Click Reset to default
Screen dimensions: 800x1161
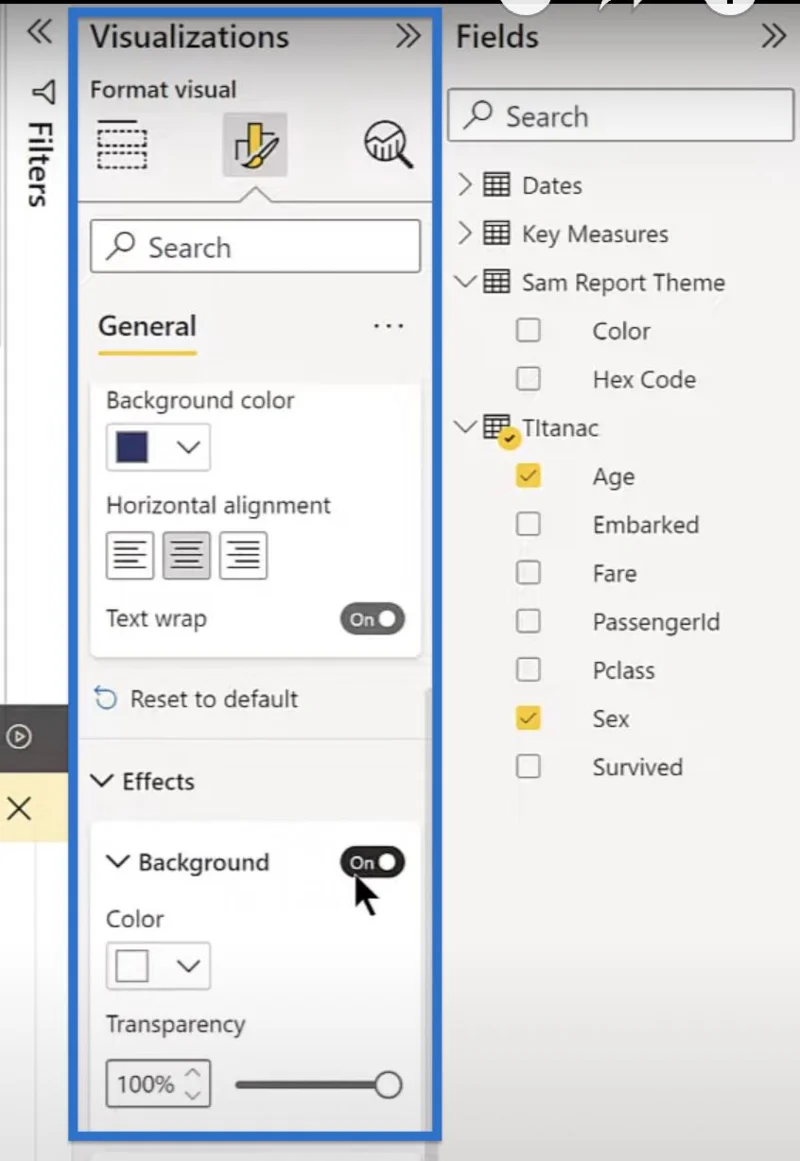point(196,698)
